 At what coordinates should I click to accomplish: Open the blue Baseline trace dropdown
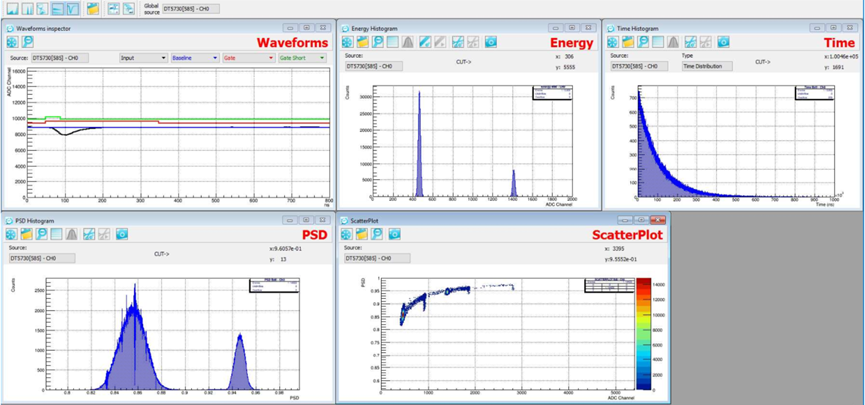(195, 58)
